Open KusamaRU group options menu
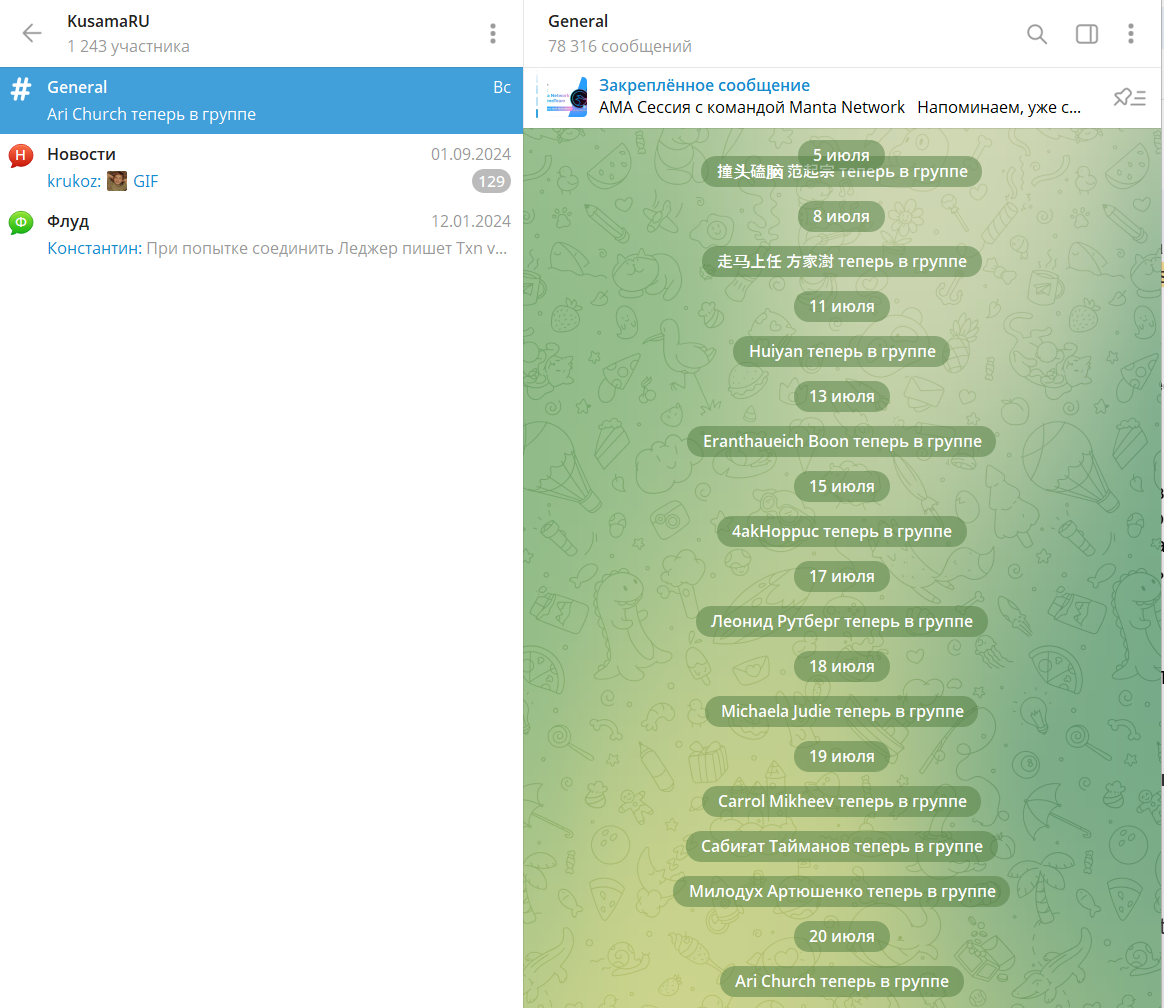The image size is (1164, 1008). point(493,33)
